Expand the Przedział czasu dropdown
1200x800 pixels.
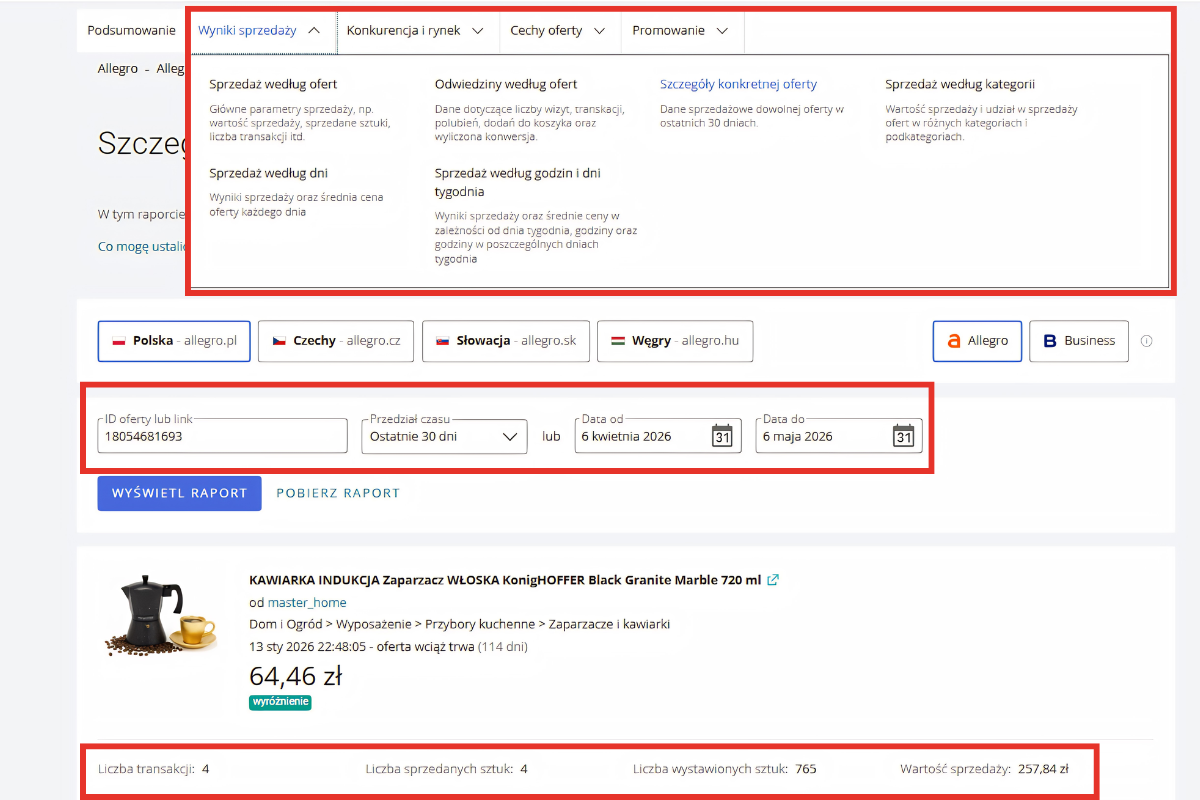tap(444, 436)
